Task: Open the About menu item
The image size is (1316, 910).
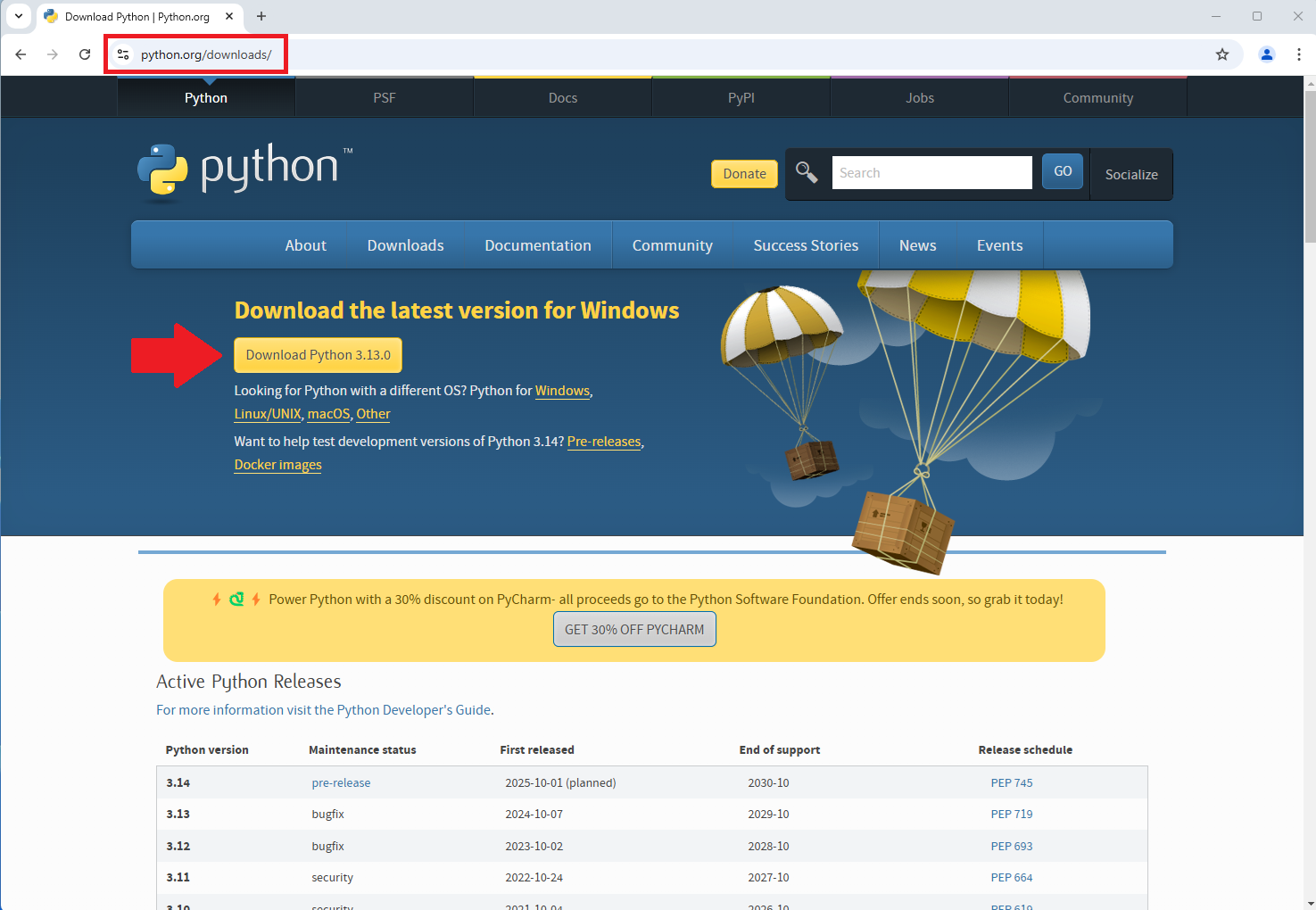Action: click(x=305, y=245)
